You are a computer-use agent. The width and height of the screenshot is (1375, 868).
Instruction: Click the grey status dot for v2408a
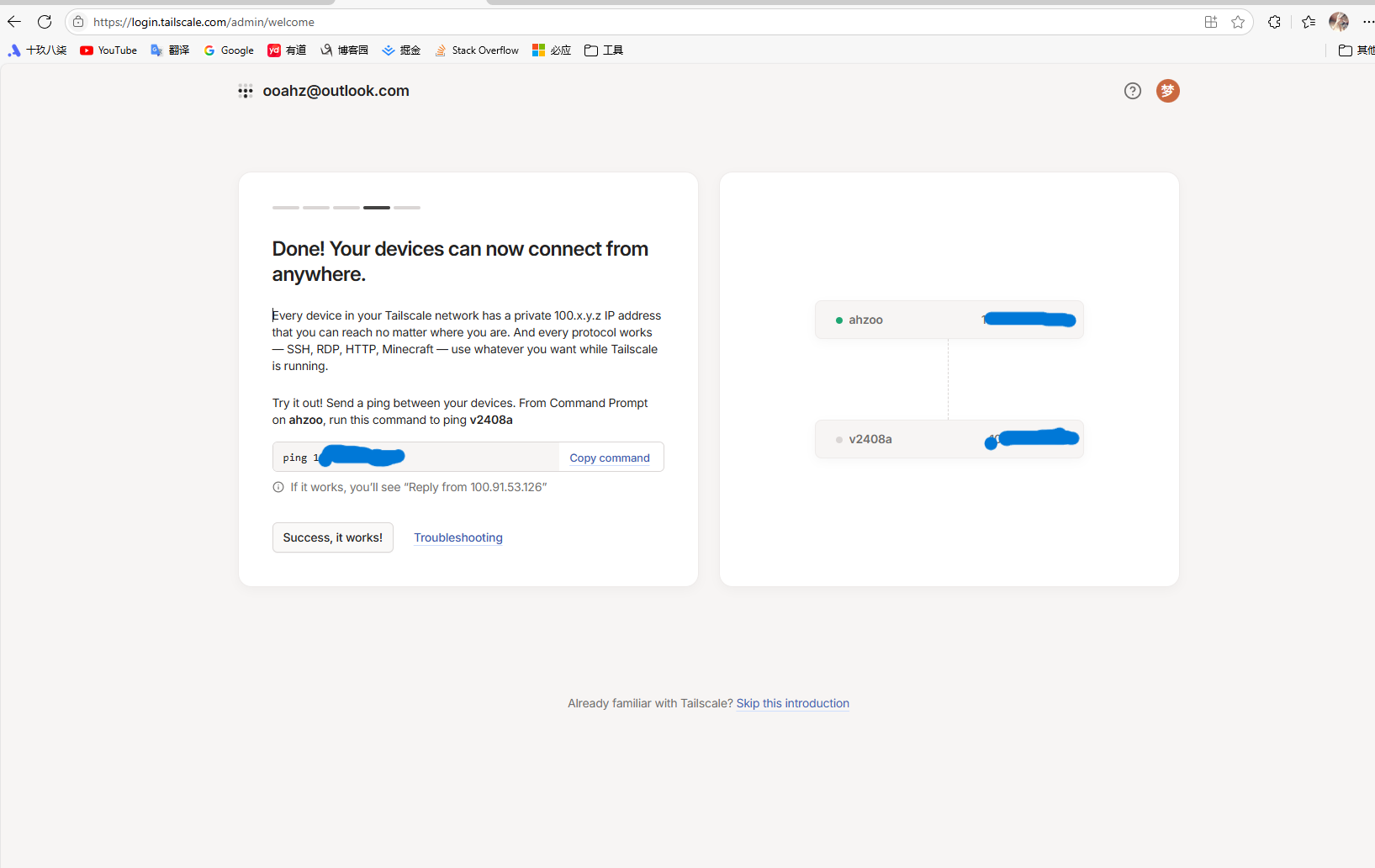tap(839, 440)
